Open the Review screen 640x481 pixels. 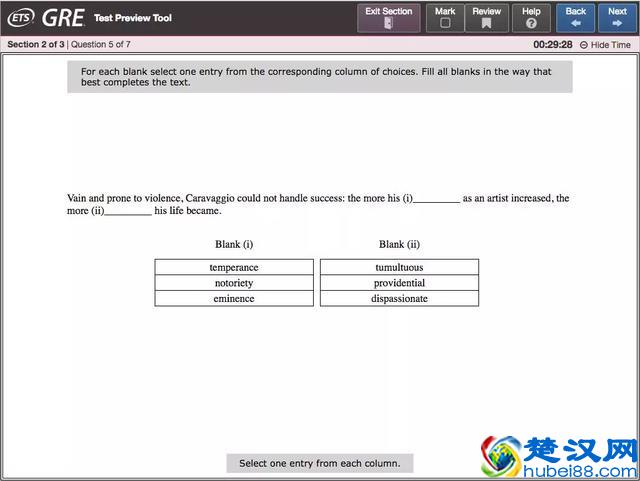[x=487, y=18]
